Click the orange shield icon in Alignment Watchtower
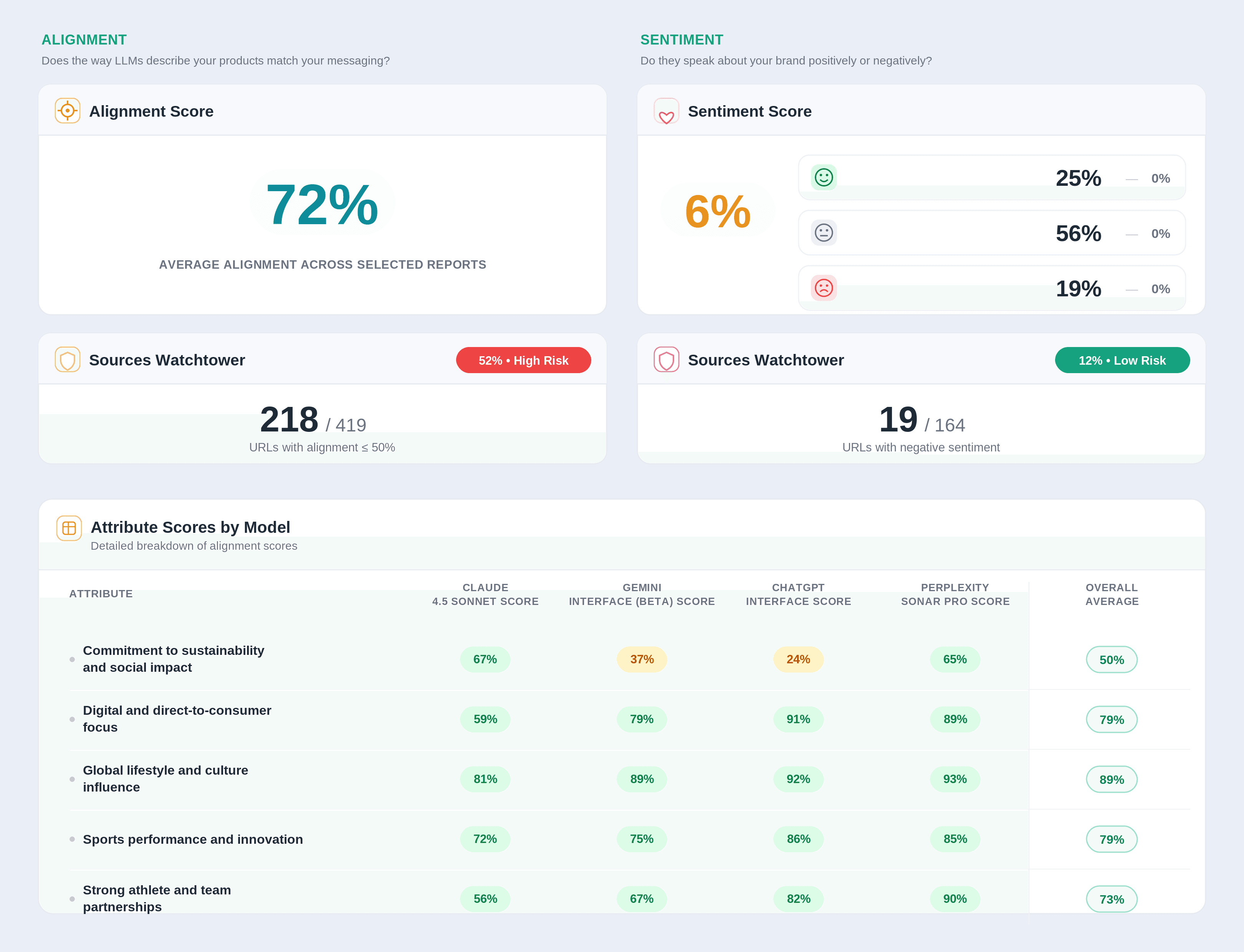The width and height of the screenshot is (1244, 952). click(68, 359)
